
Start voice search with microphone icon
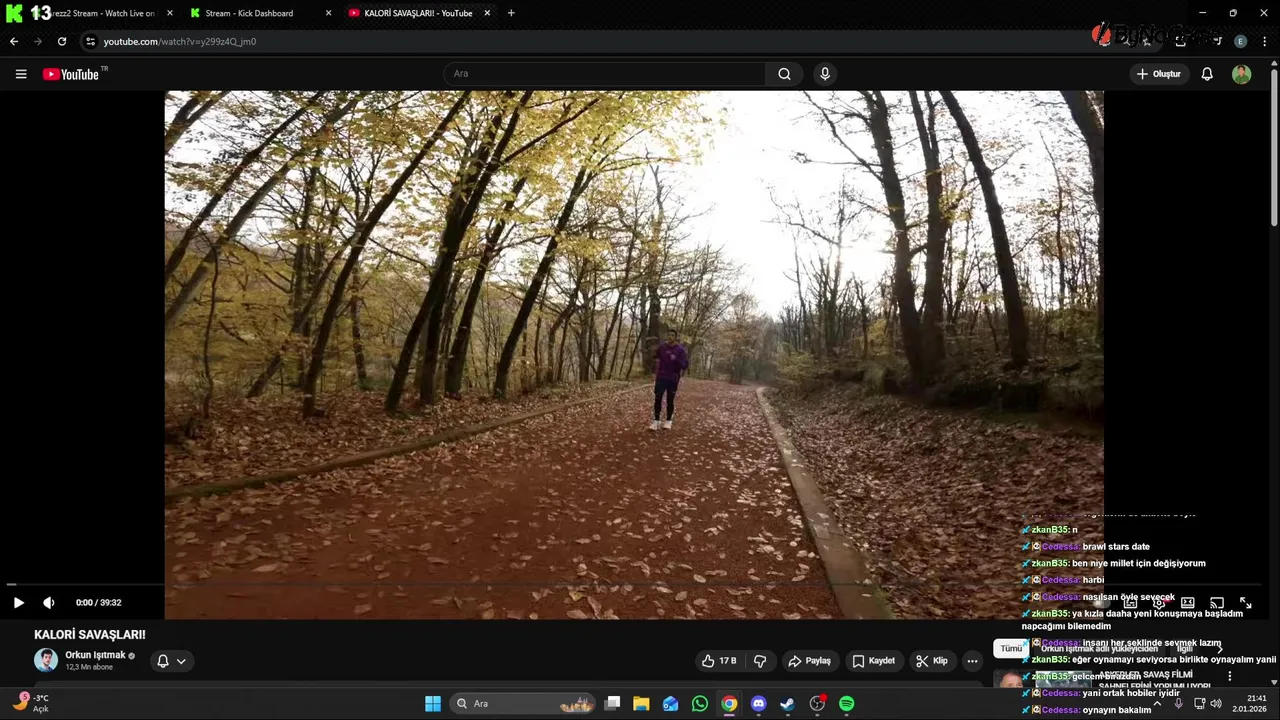pos(825,74)
